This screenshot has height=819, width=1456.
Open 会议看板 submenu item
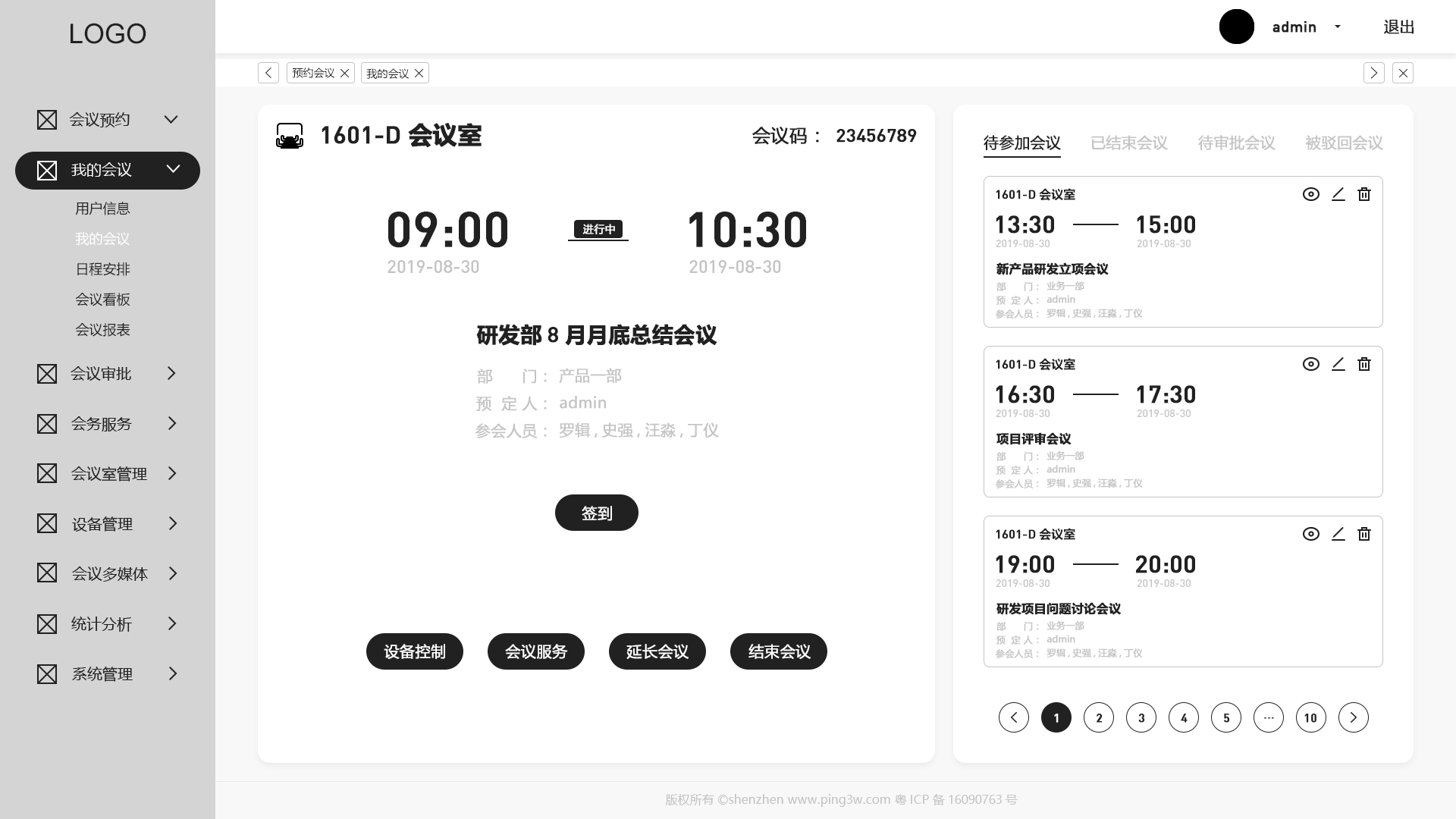[102, 300]
